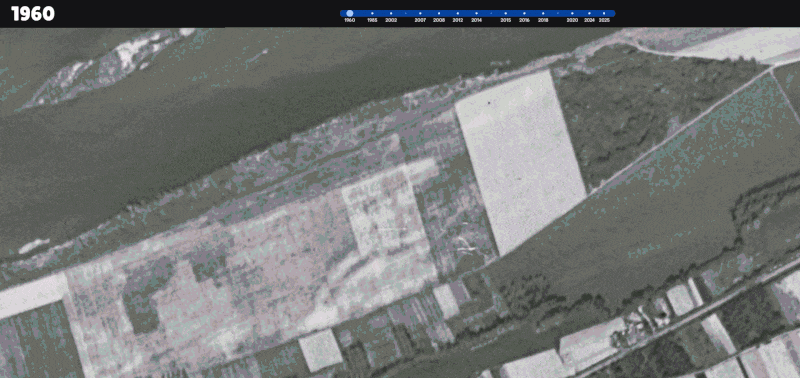This screenshot has height=378, width=800.
Task: Select year 2008 on the timeline
Action: 439,13
